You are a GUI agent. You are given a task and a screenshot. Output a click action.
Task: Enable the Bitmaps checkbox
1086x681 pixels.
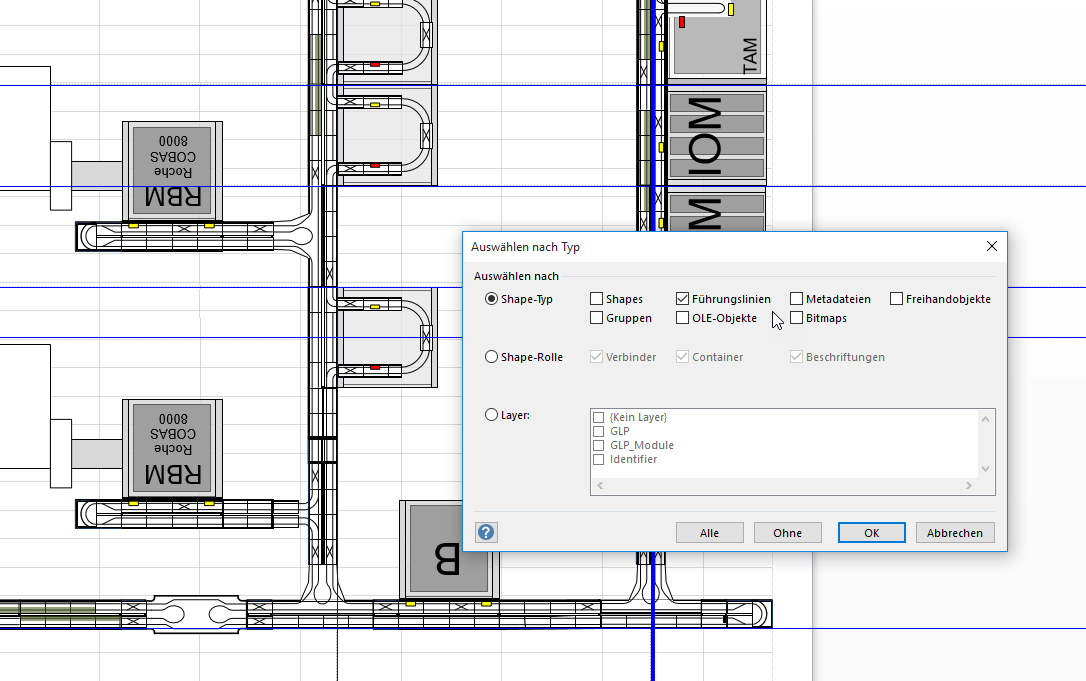click(x=796, y=318)
